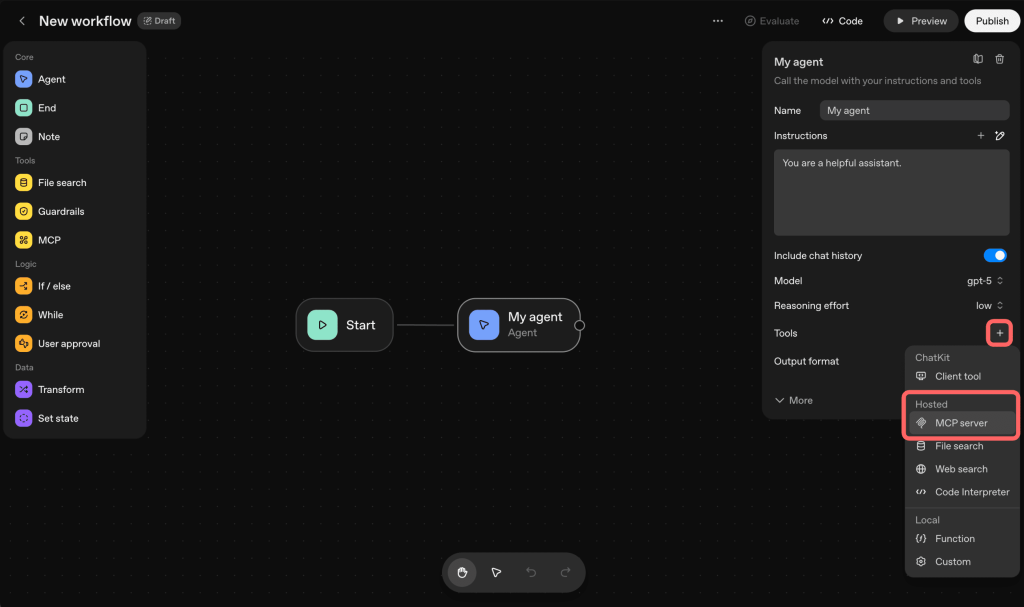Switch to the pointer selection tool

tap(496, 572)
